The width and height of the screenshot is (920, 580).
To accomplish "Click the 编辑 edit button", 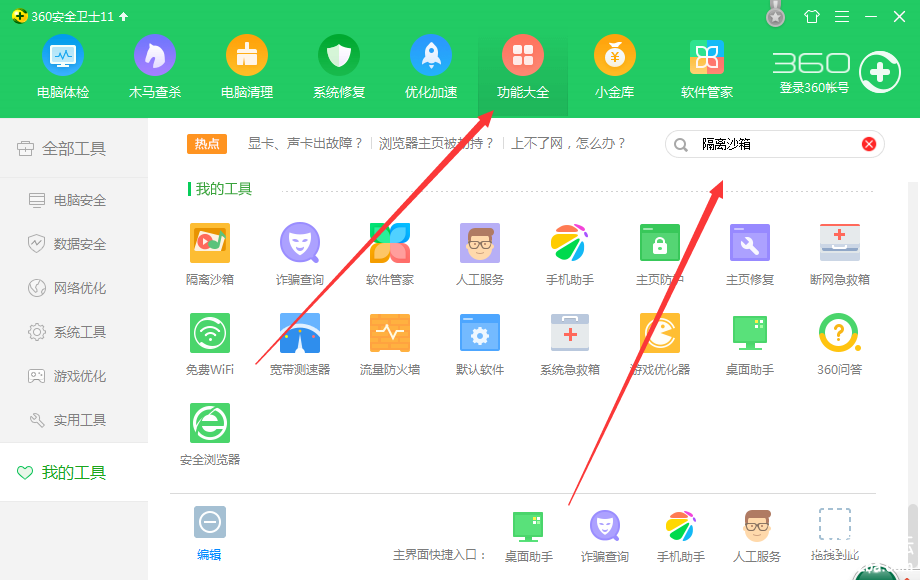I will coord(209,534).
